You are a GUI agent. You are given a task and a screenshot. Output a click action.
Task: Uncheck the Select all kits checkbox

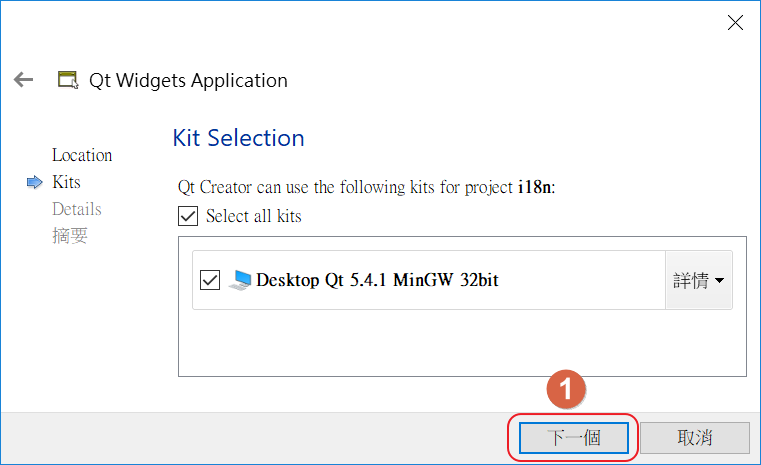(188, 216)
